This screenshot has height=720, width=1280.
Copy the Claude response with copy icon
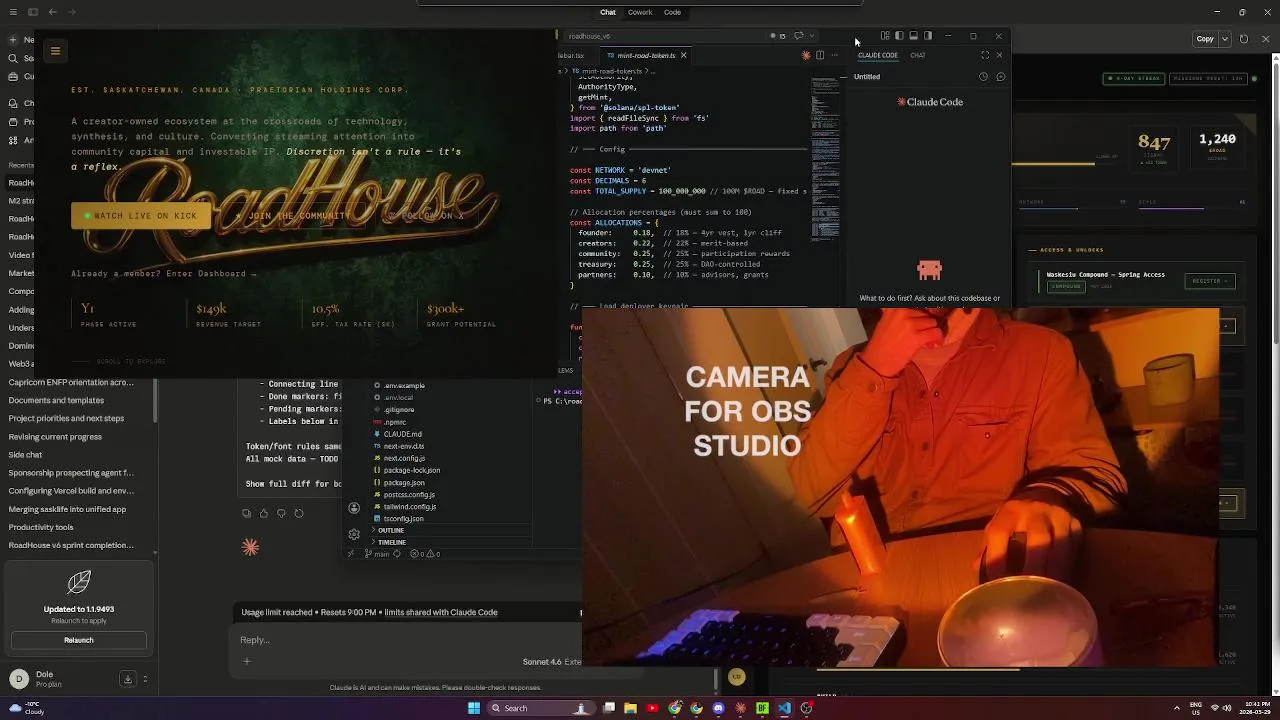click(x=246, y=514)
